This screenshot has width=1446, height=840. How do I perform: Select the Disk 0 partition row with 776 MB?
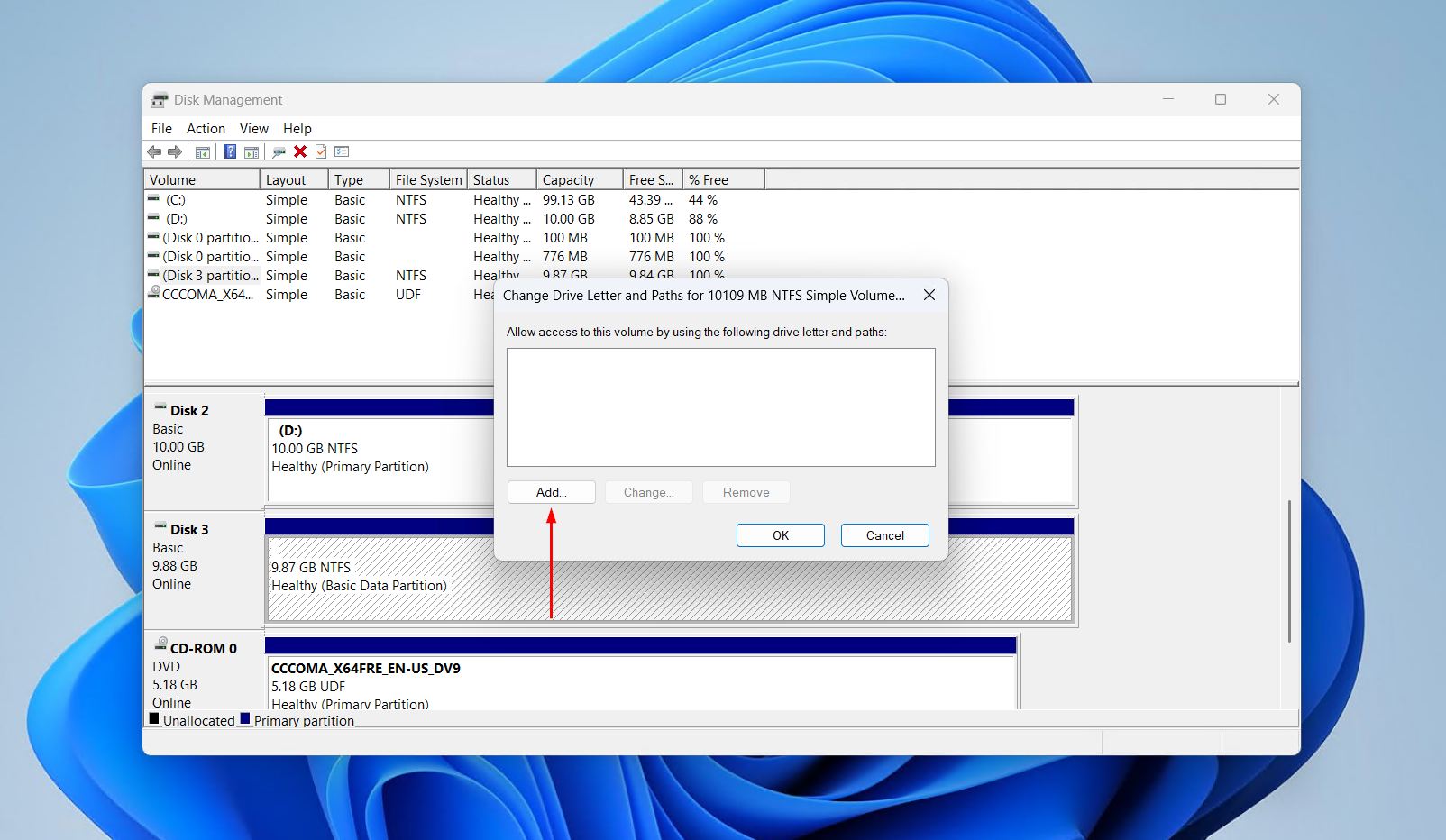(454, 257)
